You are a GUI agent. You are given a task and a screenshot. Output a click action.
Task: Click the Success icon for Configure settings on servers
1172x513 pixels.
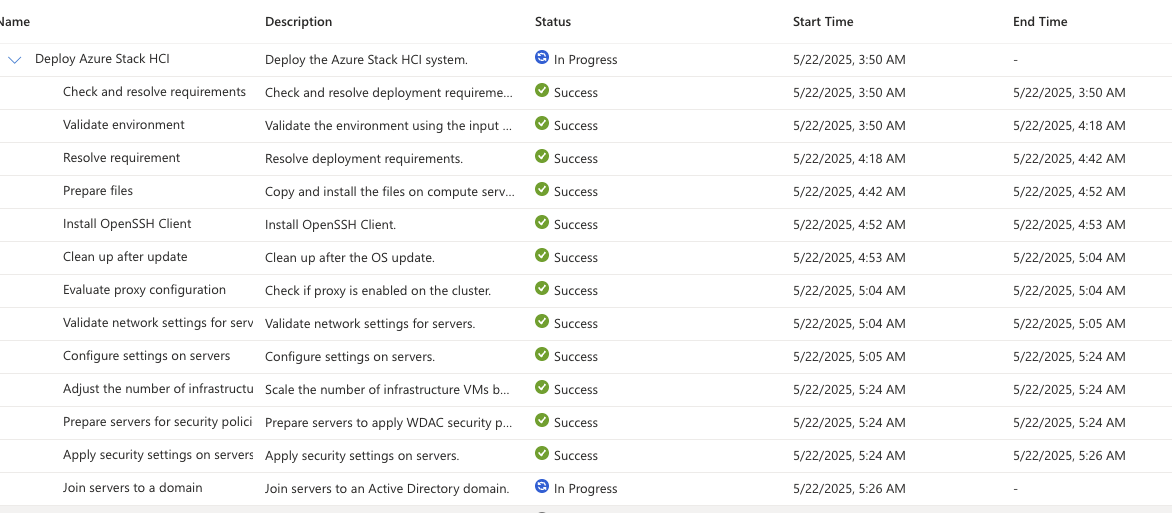coord(542,354)
